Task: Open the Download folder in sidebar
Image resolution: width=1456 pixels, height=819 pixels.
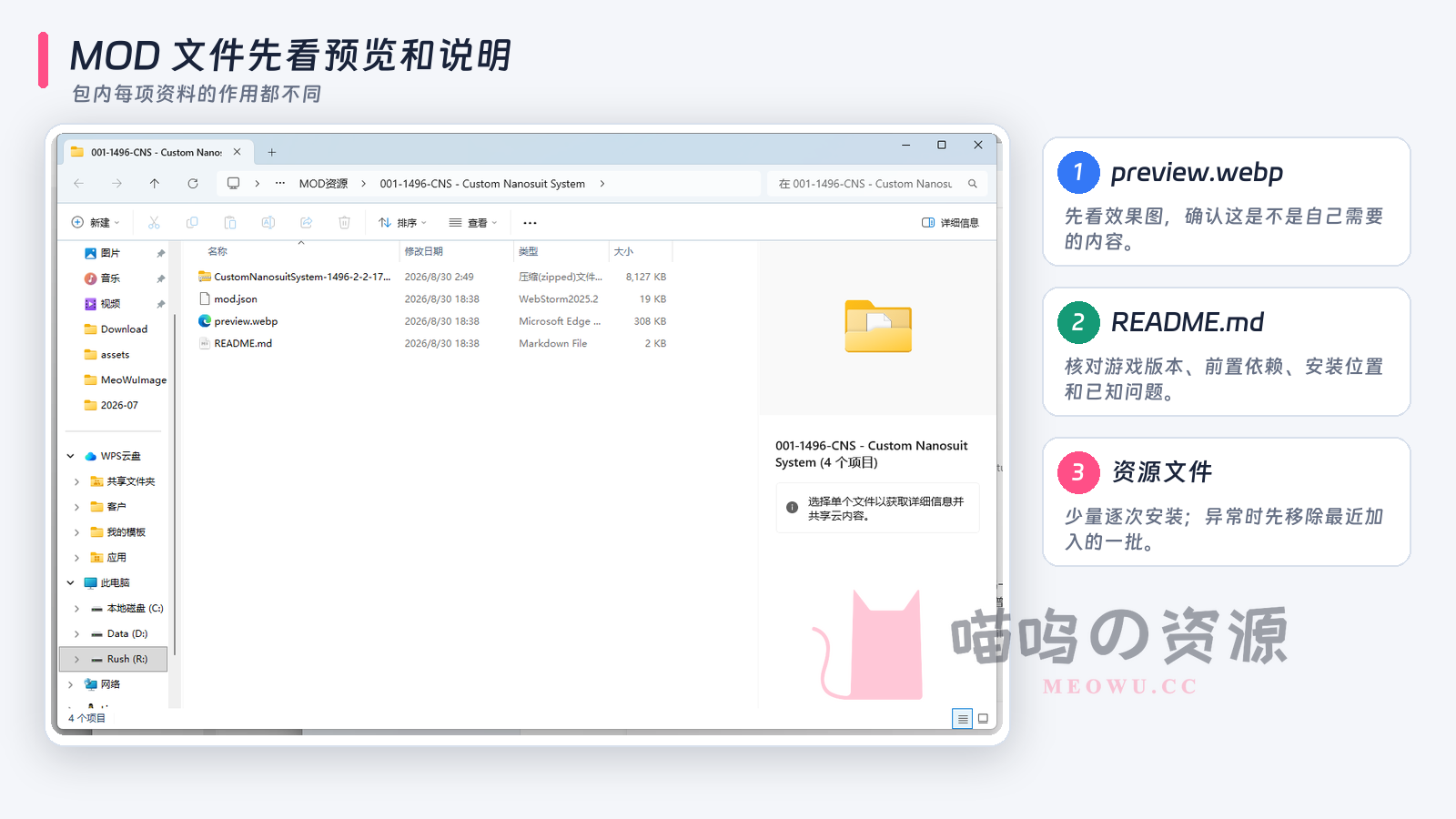Action: (116, 329)
